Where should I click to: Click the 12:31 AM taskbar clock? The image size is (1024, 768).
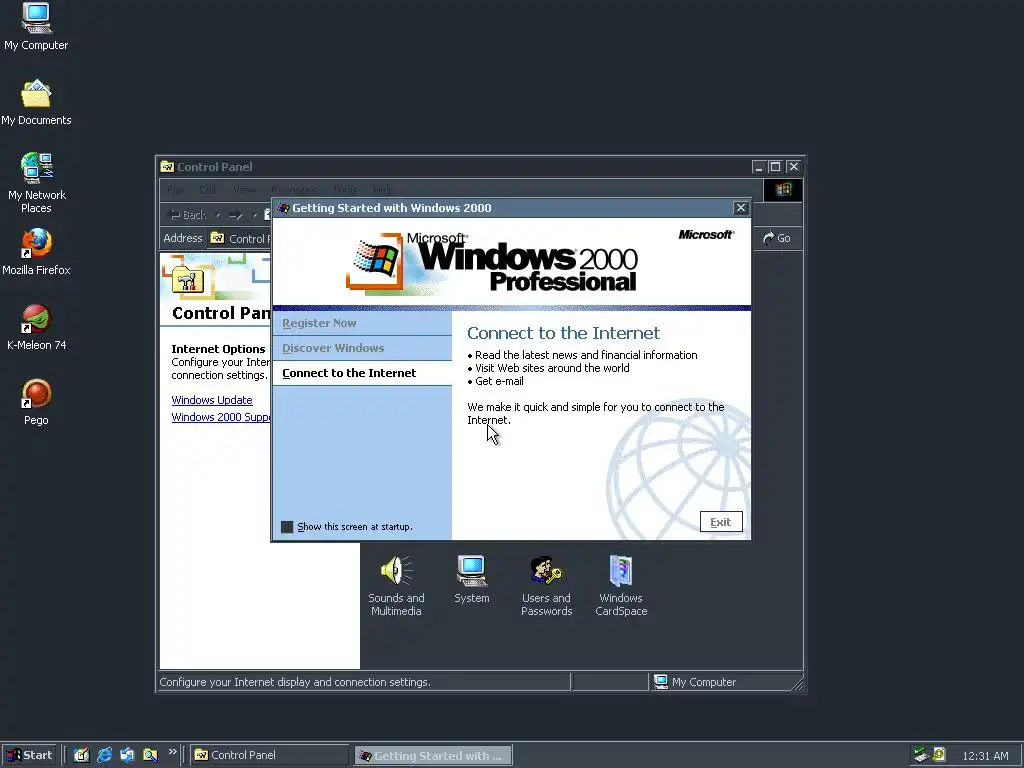985,756
